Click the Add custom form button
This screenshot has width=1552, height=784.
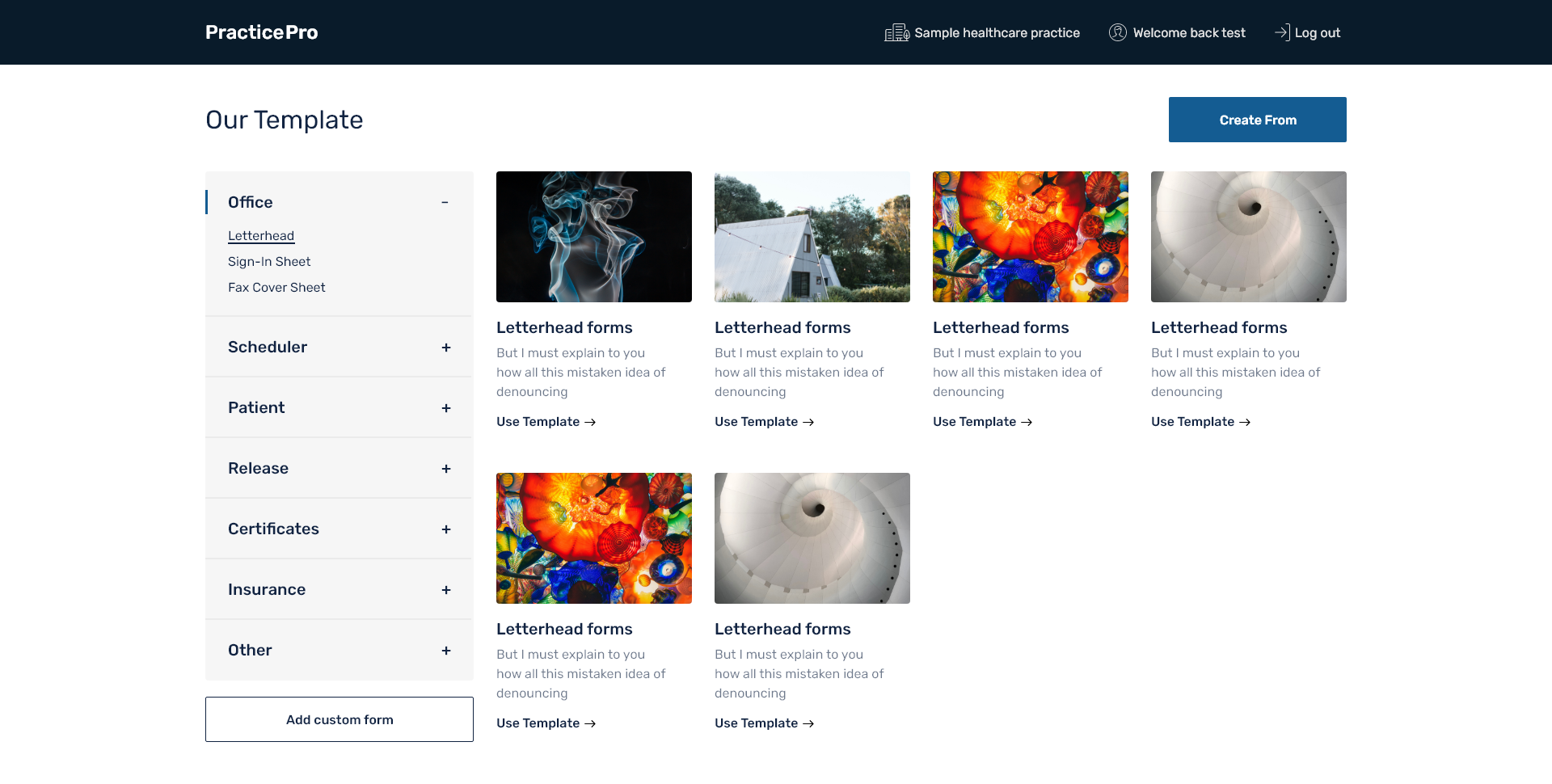pos(339,719)
